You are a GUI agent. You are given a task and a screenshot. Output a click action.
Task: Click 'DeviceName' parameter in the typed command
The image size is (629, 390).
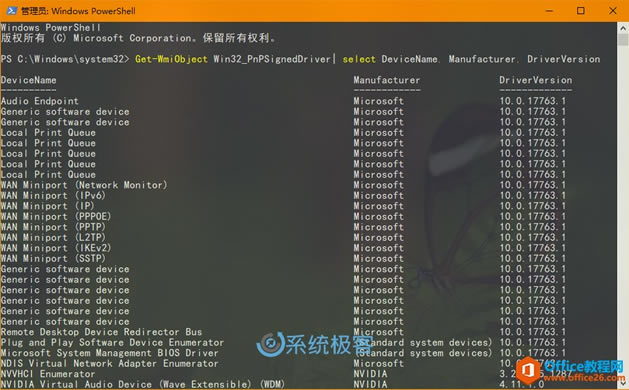coord(410,59)
